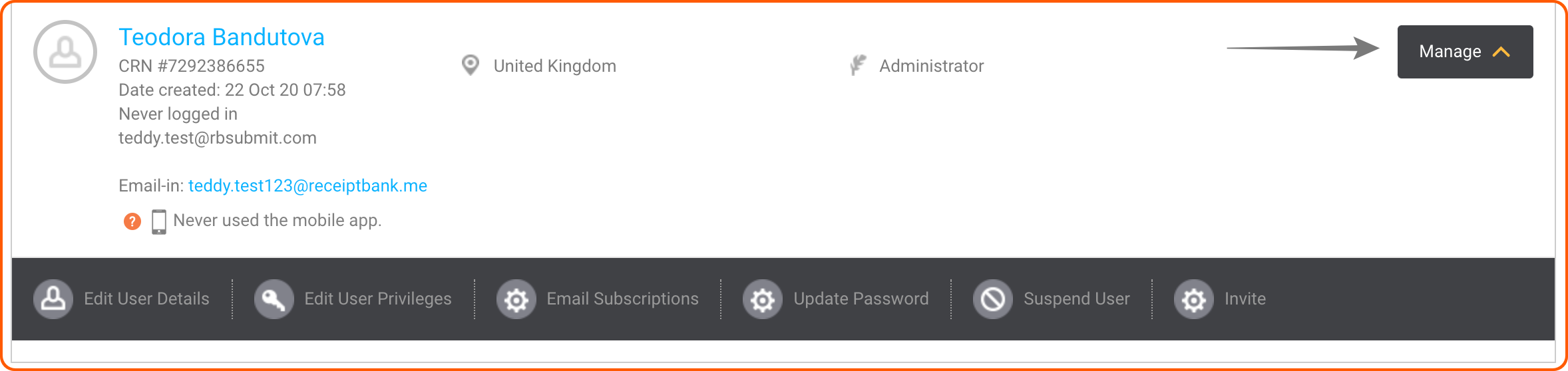
Task: Click the location pin icon
Action: coord(471,65)
